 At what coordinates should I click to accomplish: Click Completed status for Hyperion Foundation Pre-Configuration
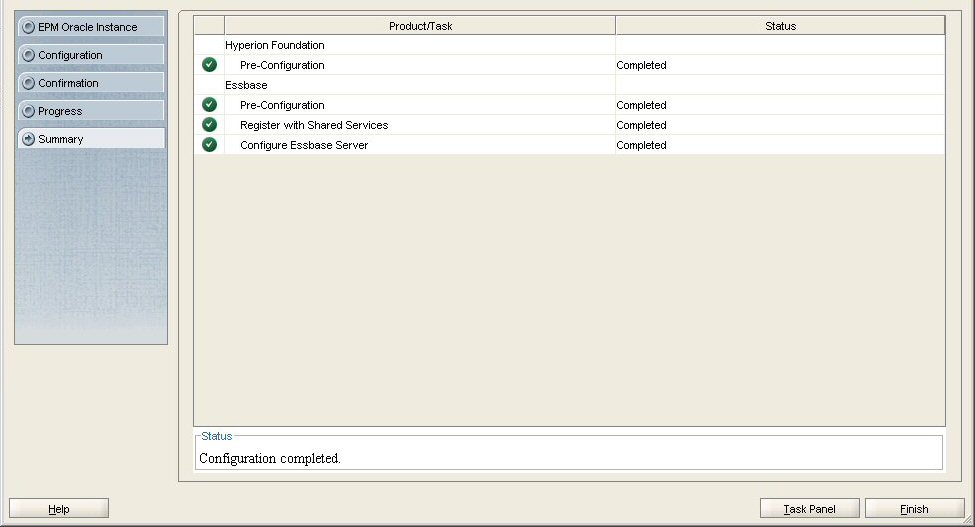[x=641, y=65]
